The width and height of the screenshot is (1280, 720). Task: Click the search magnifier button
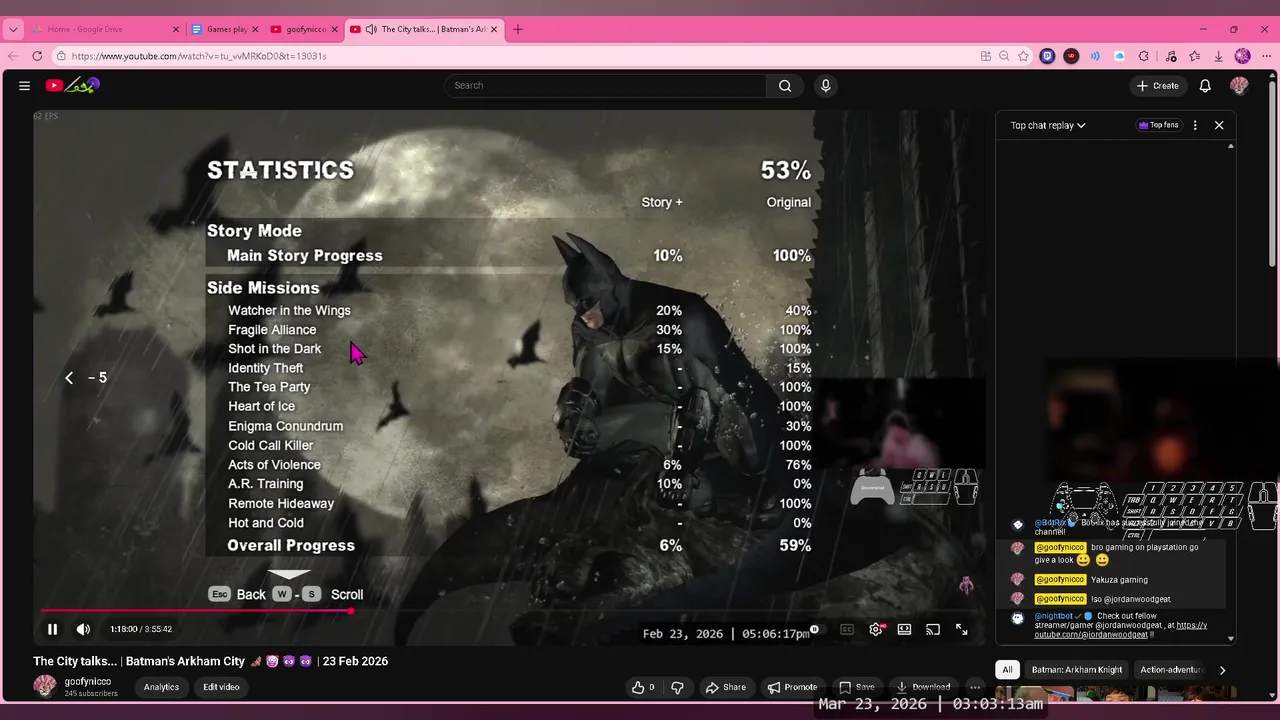coord(785,86)
